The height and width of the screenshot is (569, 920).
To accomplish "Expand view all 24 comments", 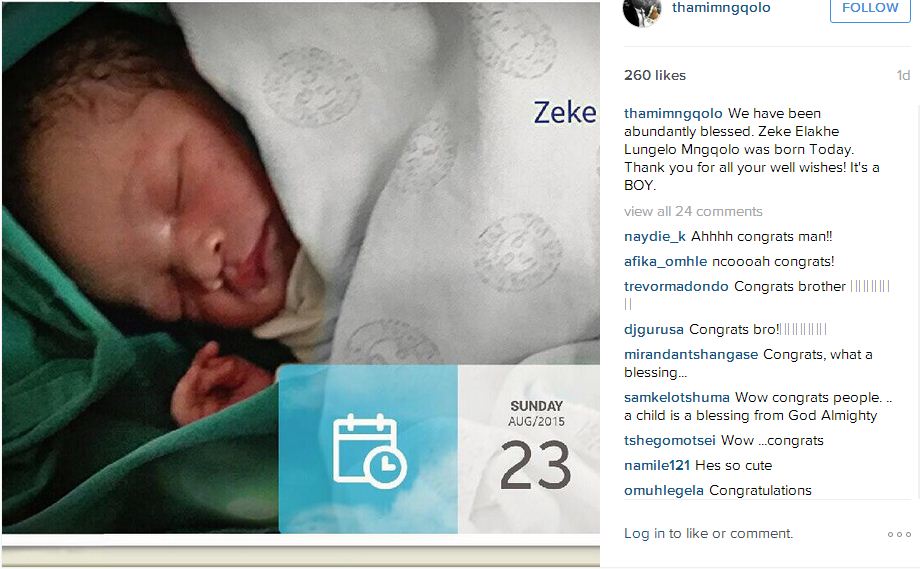I will coord(693,211).
